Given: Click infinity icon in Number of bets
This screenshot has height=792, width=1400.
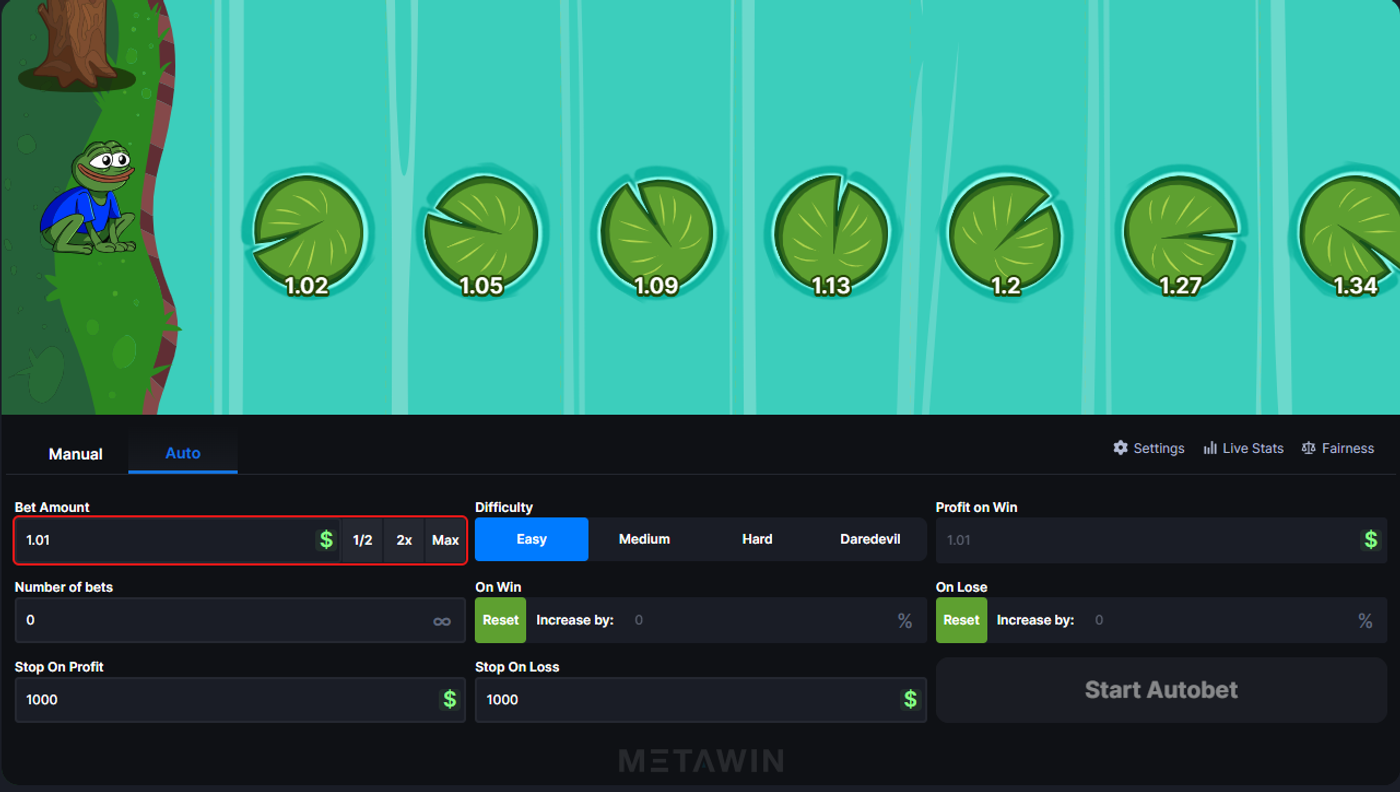Looking at the screenshot, I should pyautogui.click(x=442, y=621).
